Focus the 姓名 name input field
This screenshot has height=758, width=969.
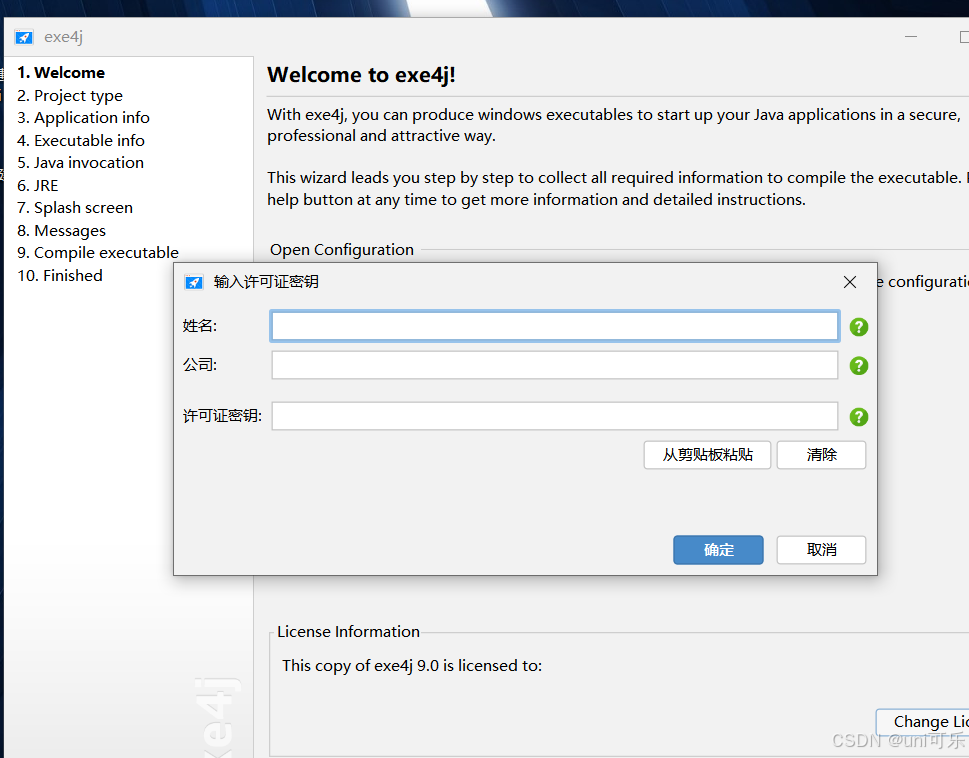554,326
